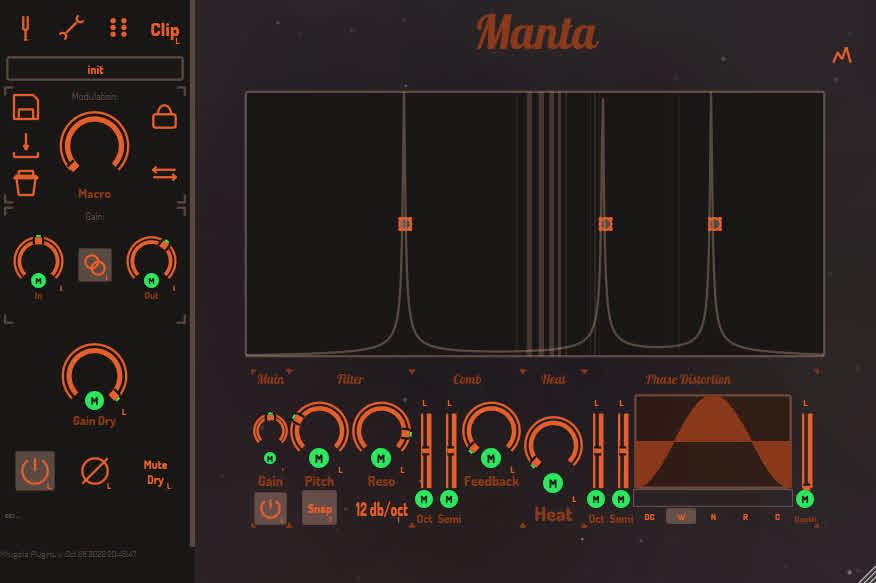Toggle the Snap button
The image size is (876, 583).
coord(319,508)
